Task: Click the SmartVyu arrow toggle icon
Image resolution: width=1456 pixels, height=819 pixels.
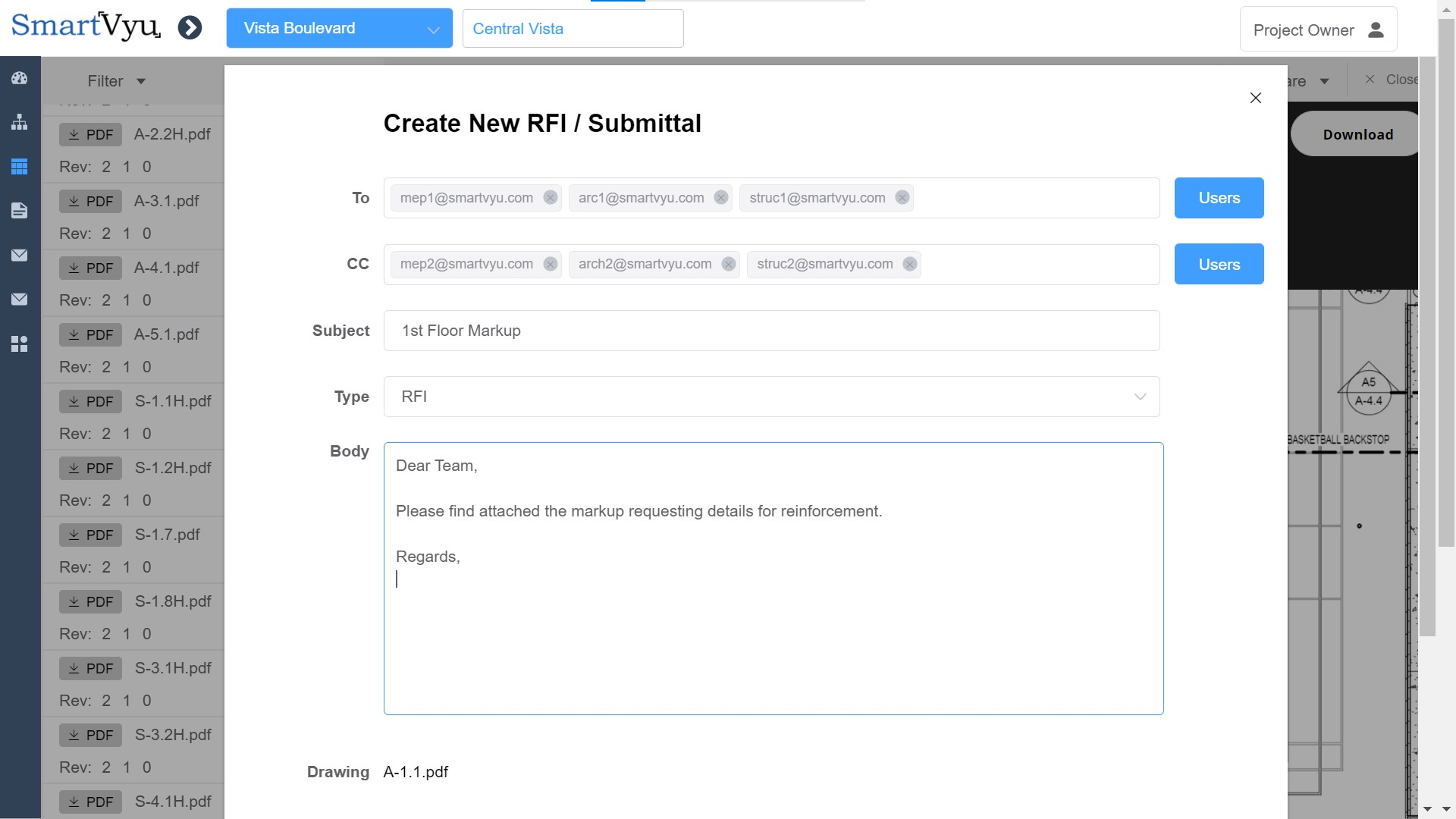Action: (190, 28)
